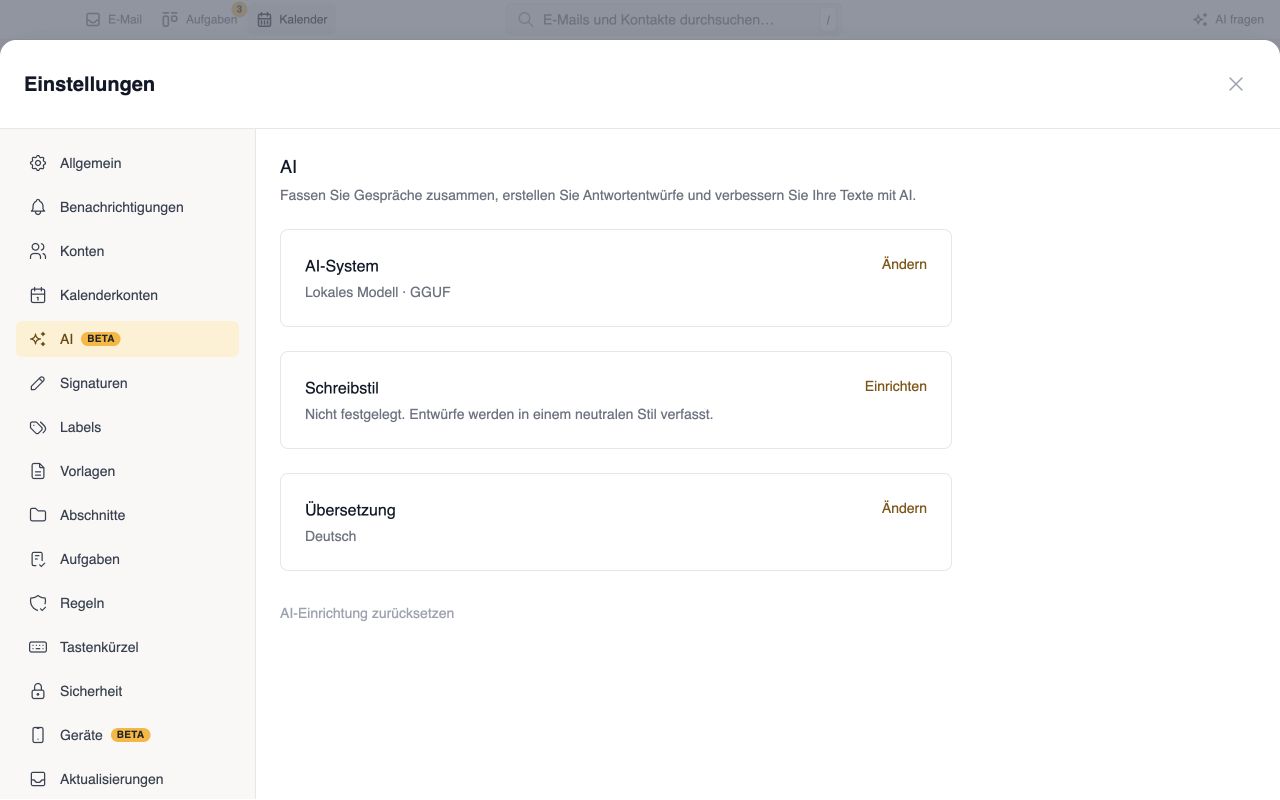Open Labels via tag icon

[x=38, y=427]
